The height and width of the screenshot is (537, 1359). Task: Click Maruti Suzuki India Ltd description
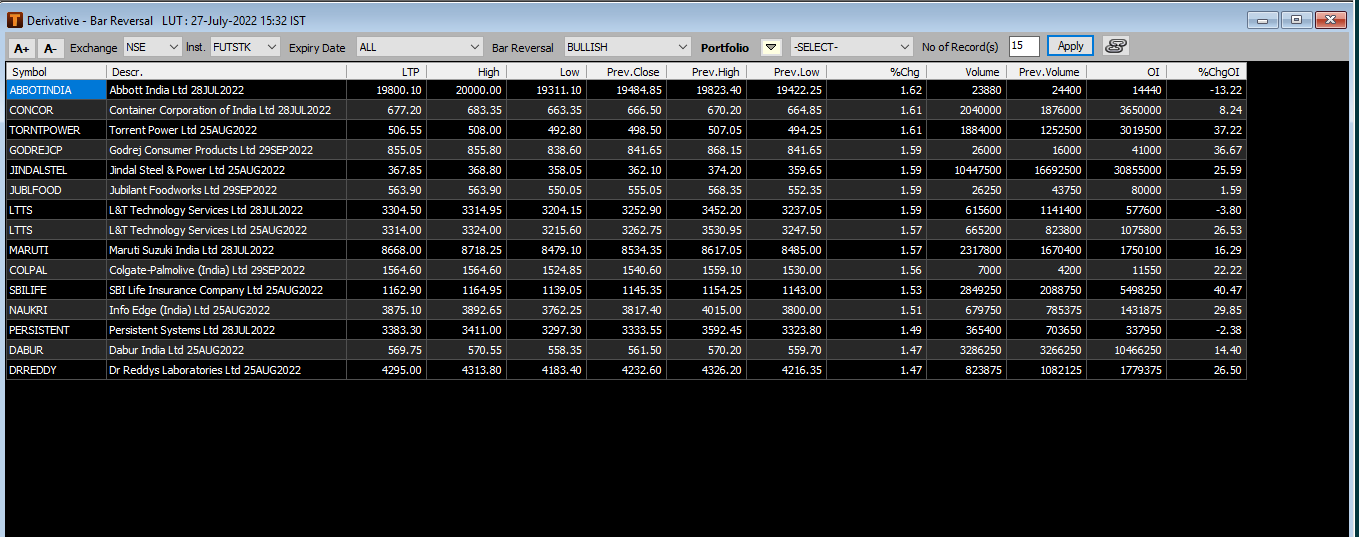226,250
